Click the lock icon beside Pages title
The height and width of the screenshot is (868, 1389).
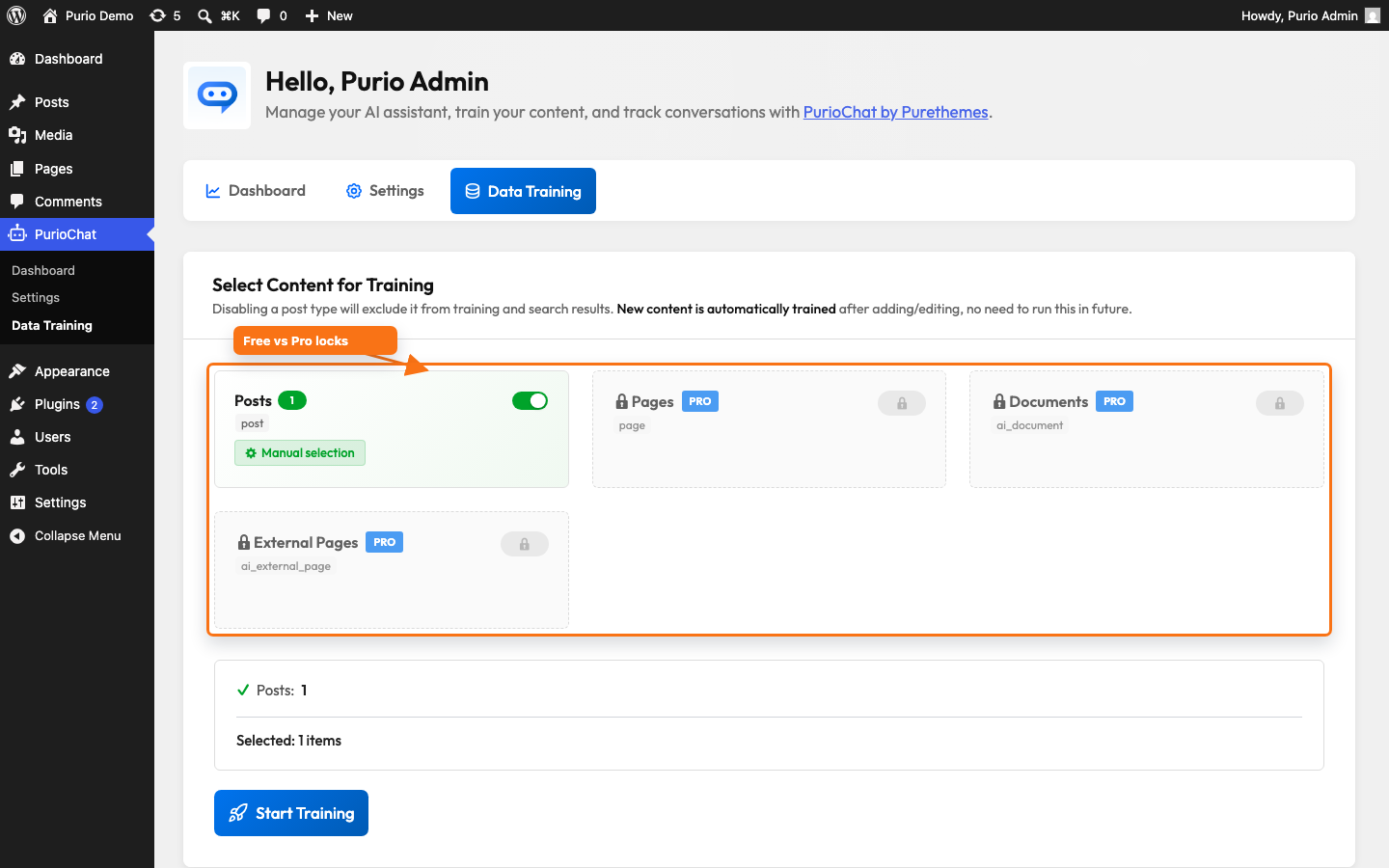click(622, 401)
